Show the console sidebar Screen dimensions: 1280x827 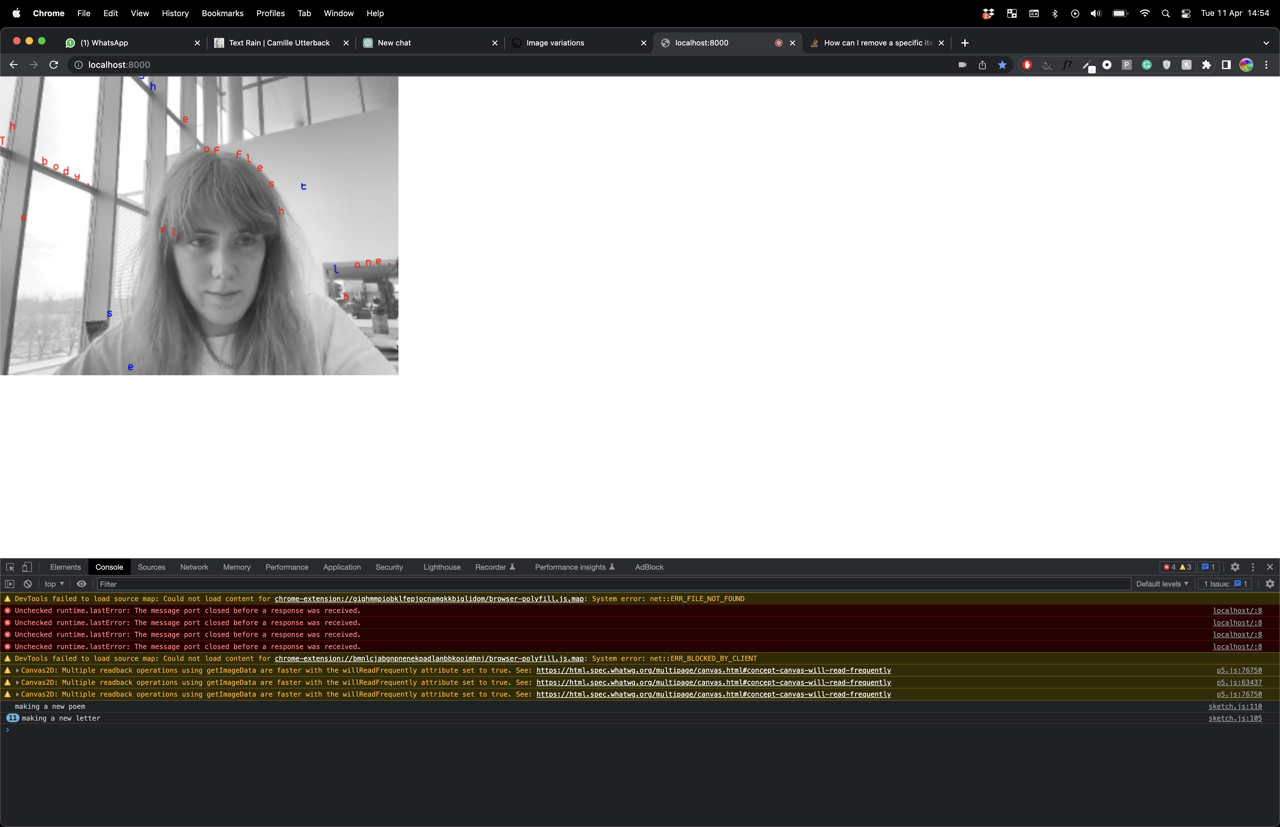(10, 584)
